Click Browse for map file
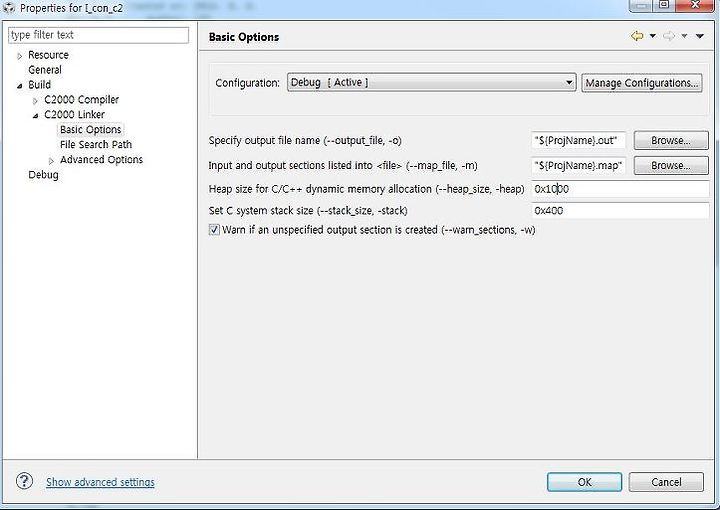The height and width of the screenshot is (510, 720). click(671, 165)
